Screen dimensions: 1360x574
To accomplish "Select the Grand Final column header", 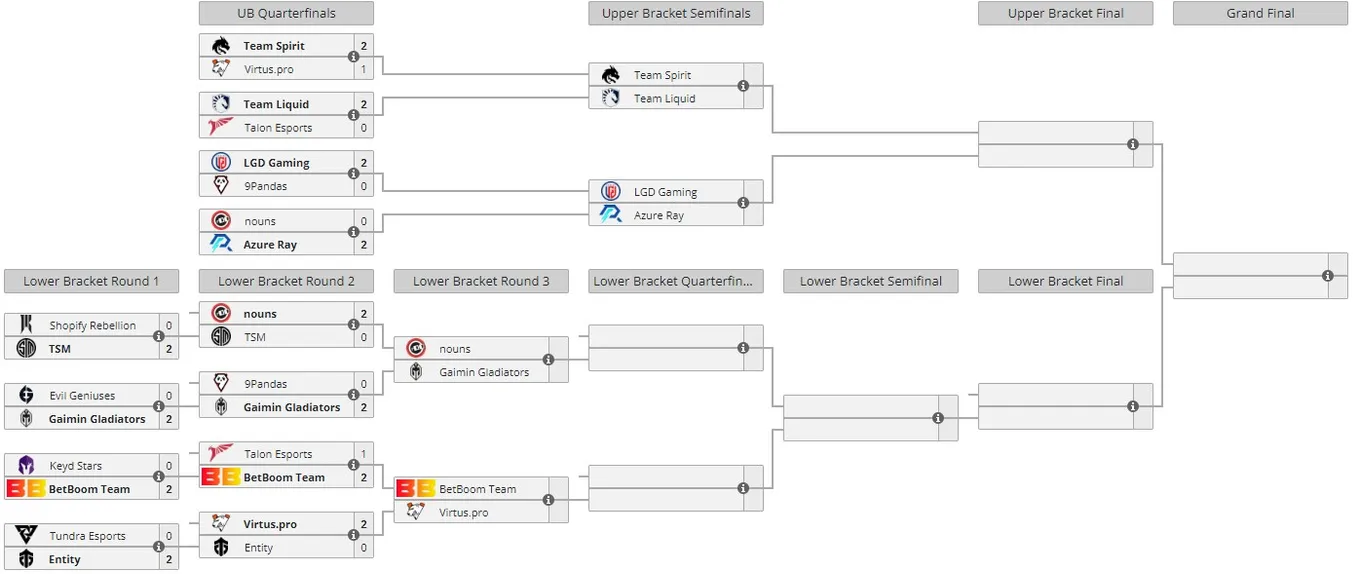I will click(x=1260, y=13).
